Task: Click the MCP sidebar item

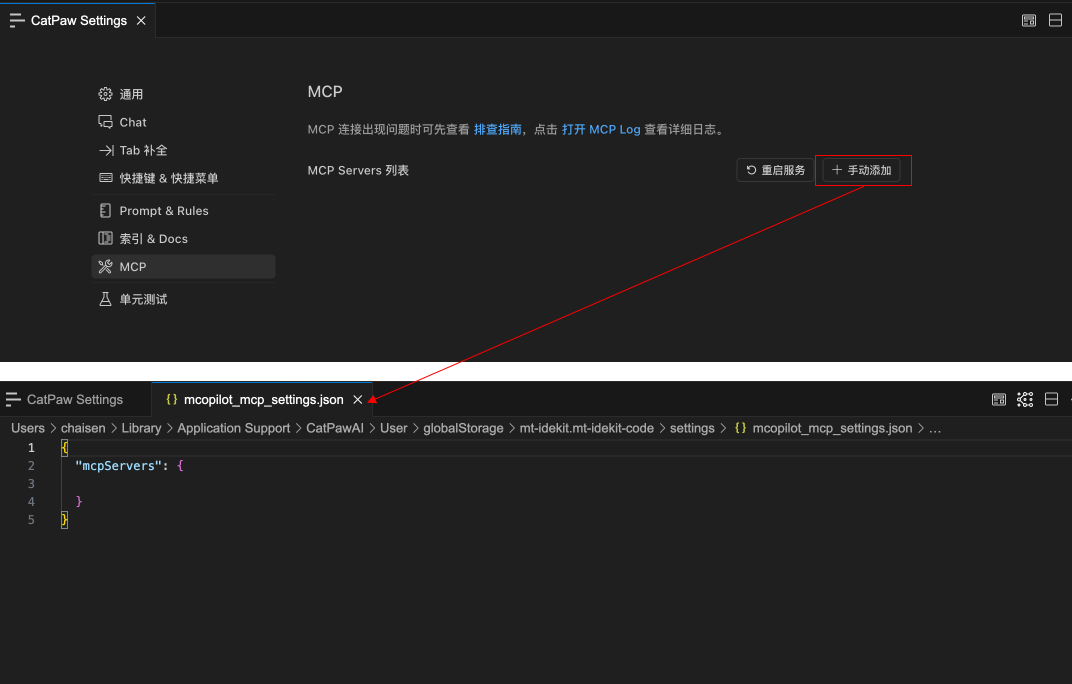Action: (132, 267)
